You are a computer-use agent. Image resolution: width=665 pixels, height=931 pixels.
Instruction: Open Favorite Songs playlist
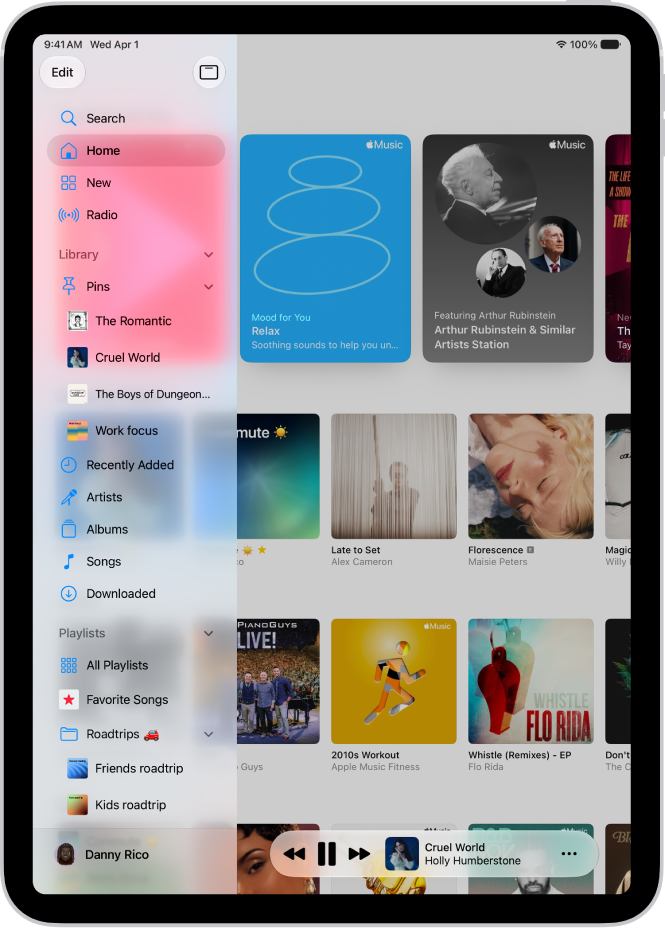coord(136,700)
